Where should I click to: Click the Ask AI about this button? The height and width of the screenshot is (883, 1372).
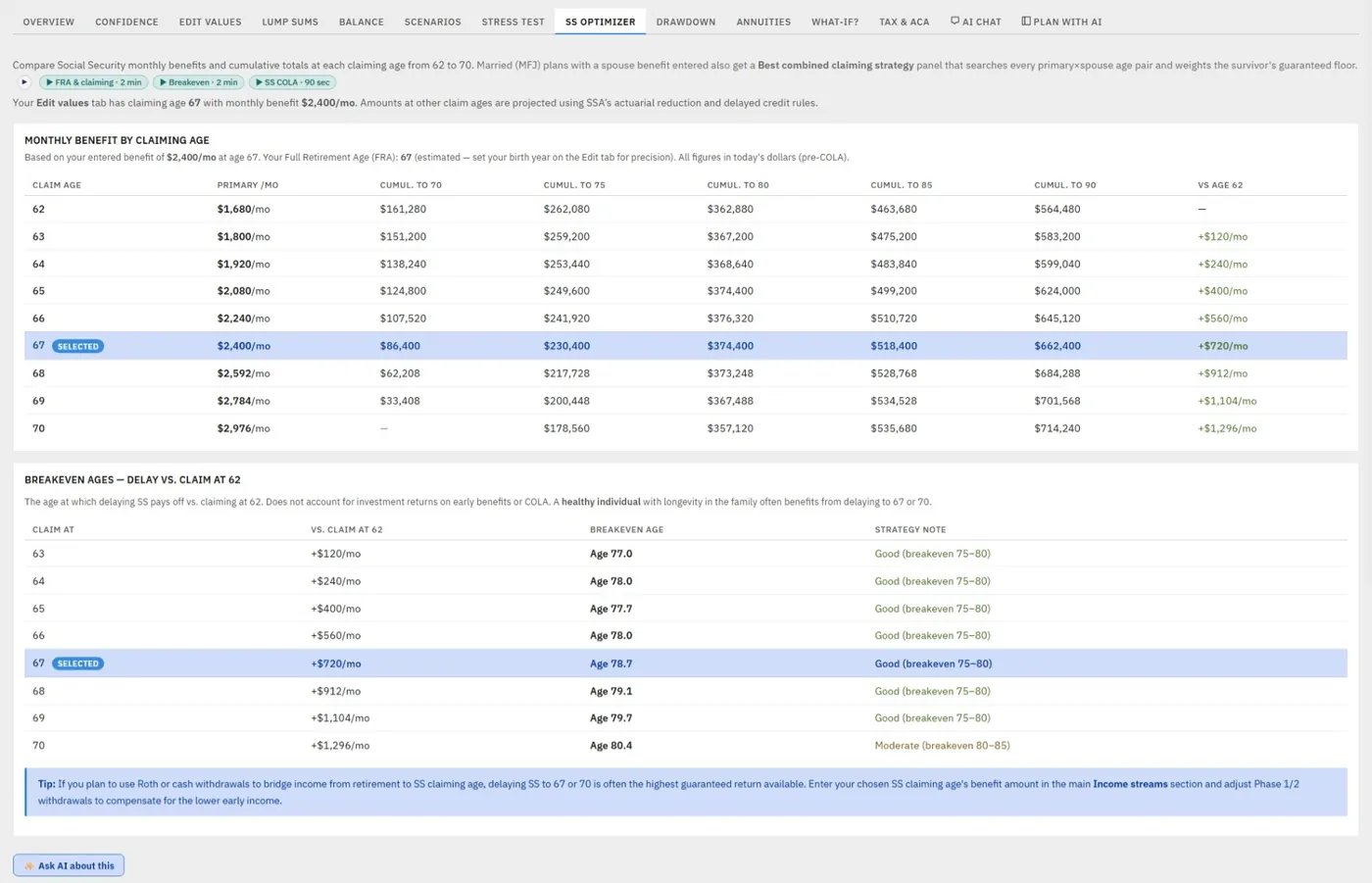[x=69, y=865]
